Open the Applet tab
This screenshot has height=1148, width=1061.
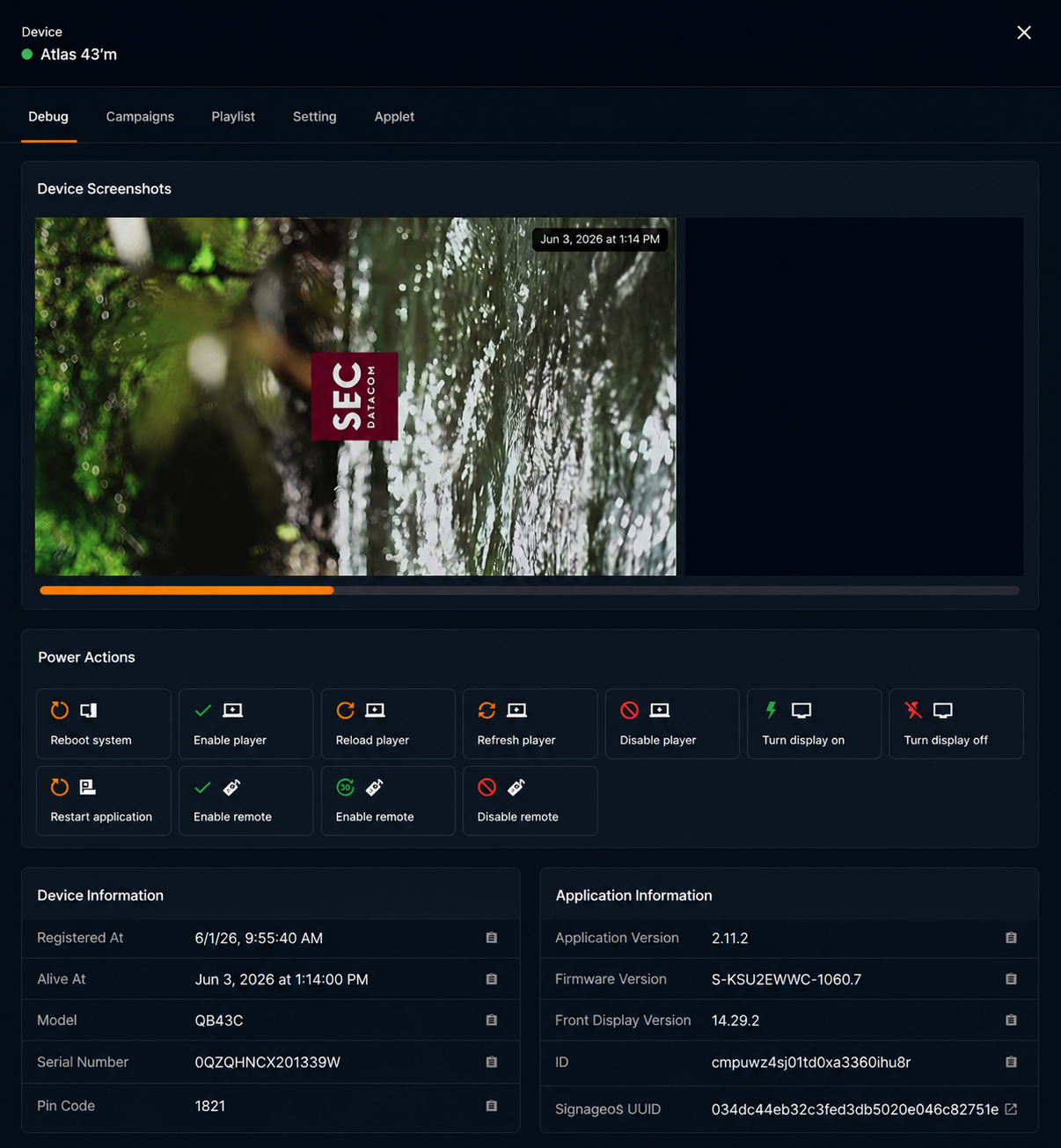coord(394,116)
